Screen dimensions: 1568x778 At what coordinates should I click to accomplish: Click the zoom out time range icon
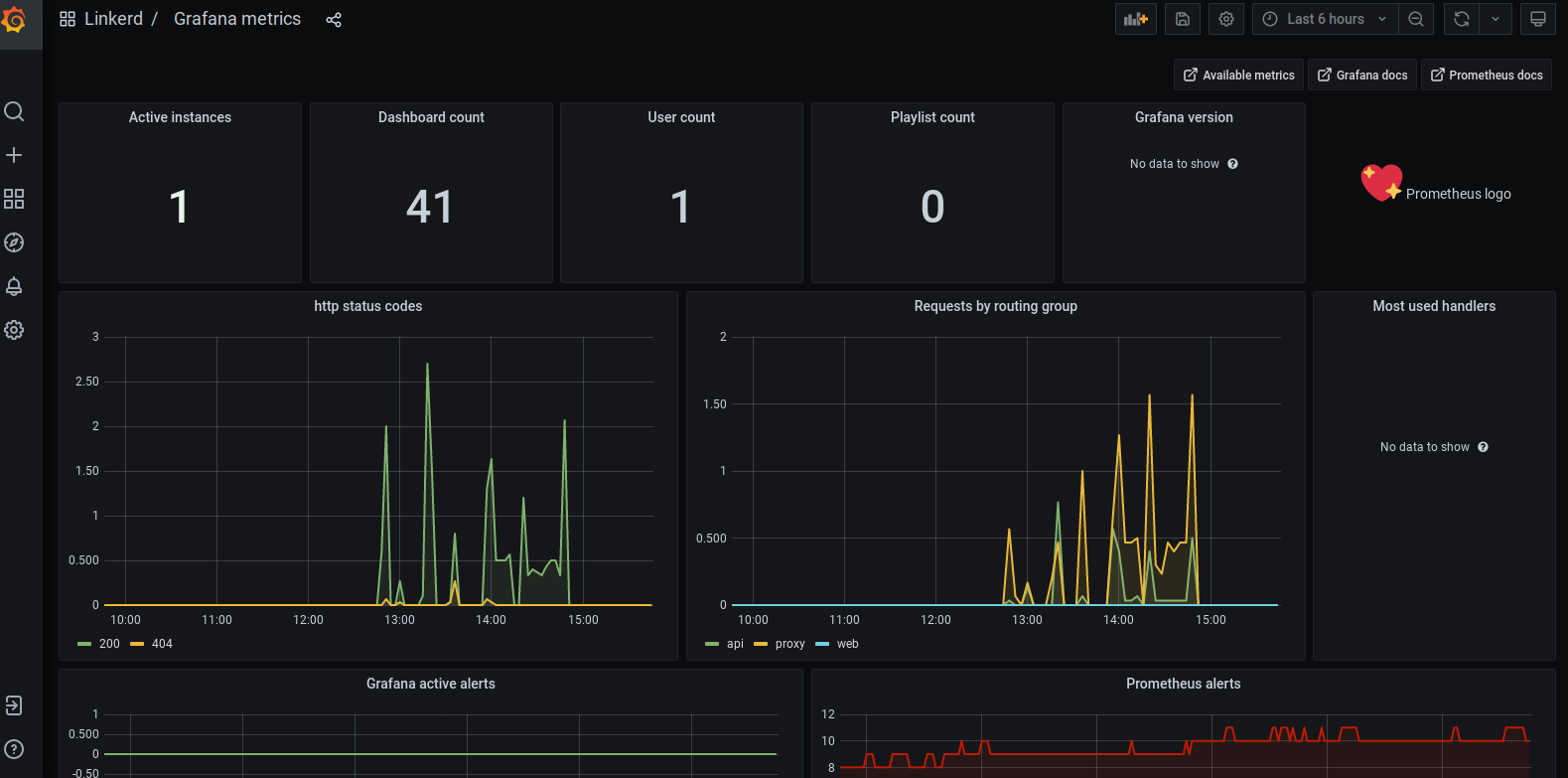tap(1416, 19)
